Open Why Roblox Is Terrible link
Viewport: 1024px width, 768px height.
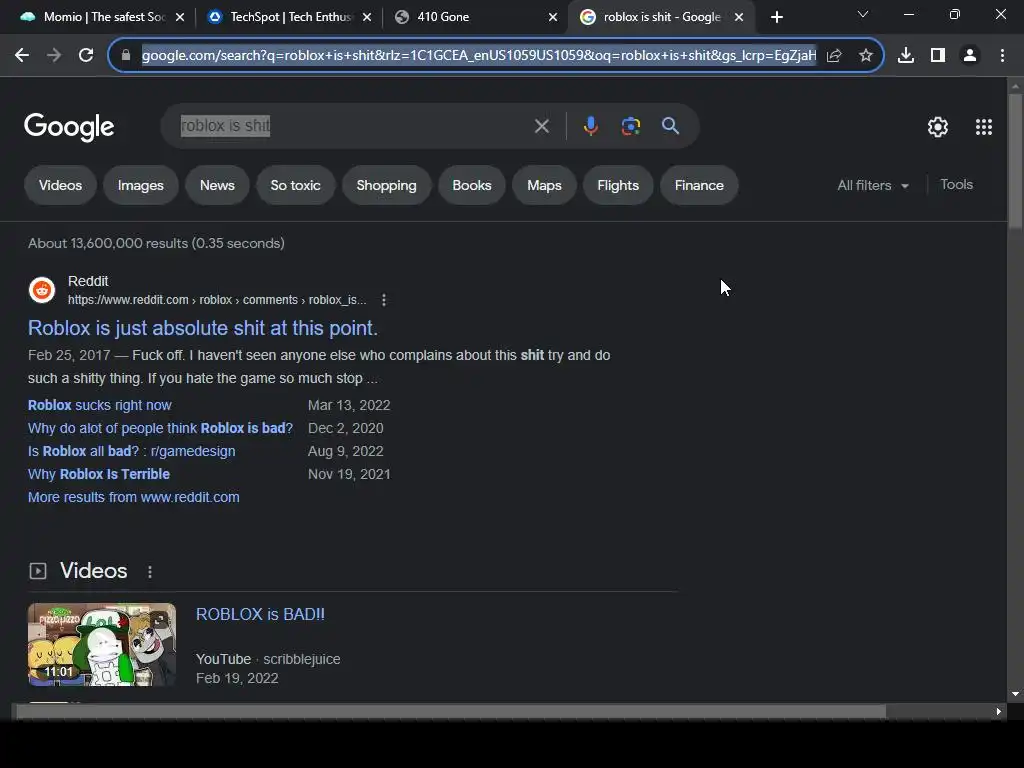coord(99,474)
